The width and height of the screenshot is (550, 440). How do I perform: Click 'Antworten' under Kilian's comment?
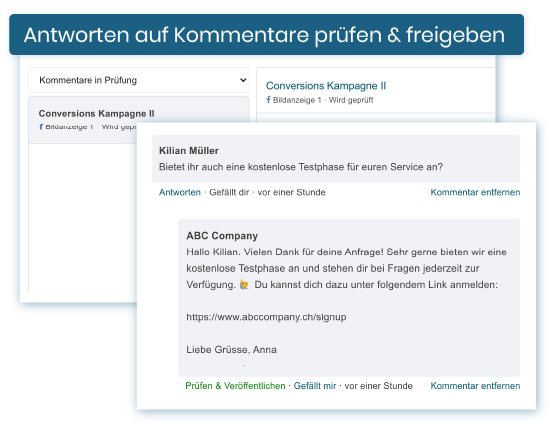(180, 192)
